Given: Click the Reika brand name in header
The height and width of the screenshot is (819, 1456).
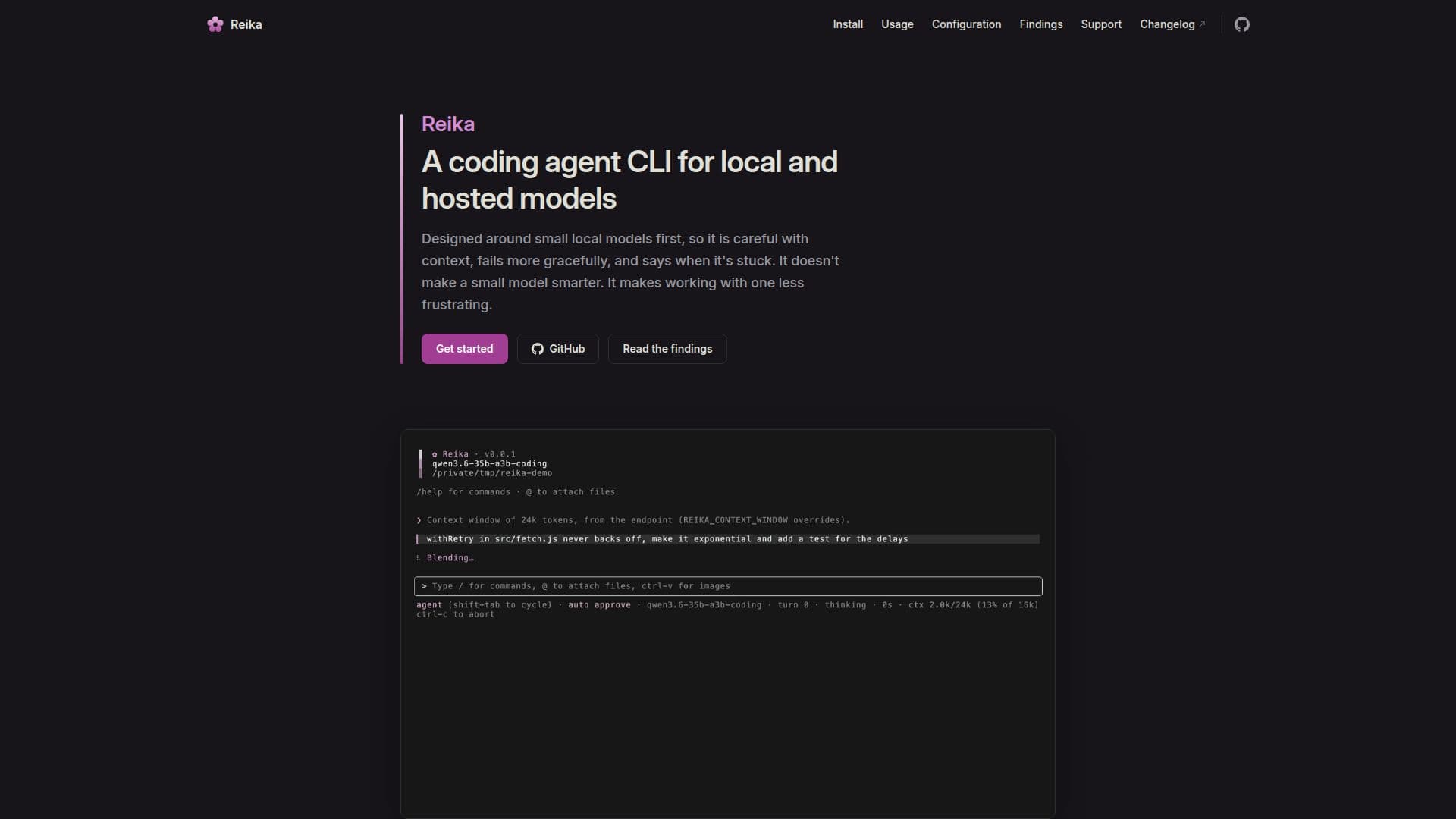Looking at the screenshot, I should click(x=246, y=24).
